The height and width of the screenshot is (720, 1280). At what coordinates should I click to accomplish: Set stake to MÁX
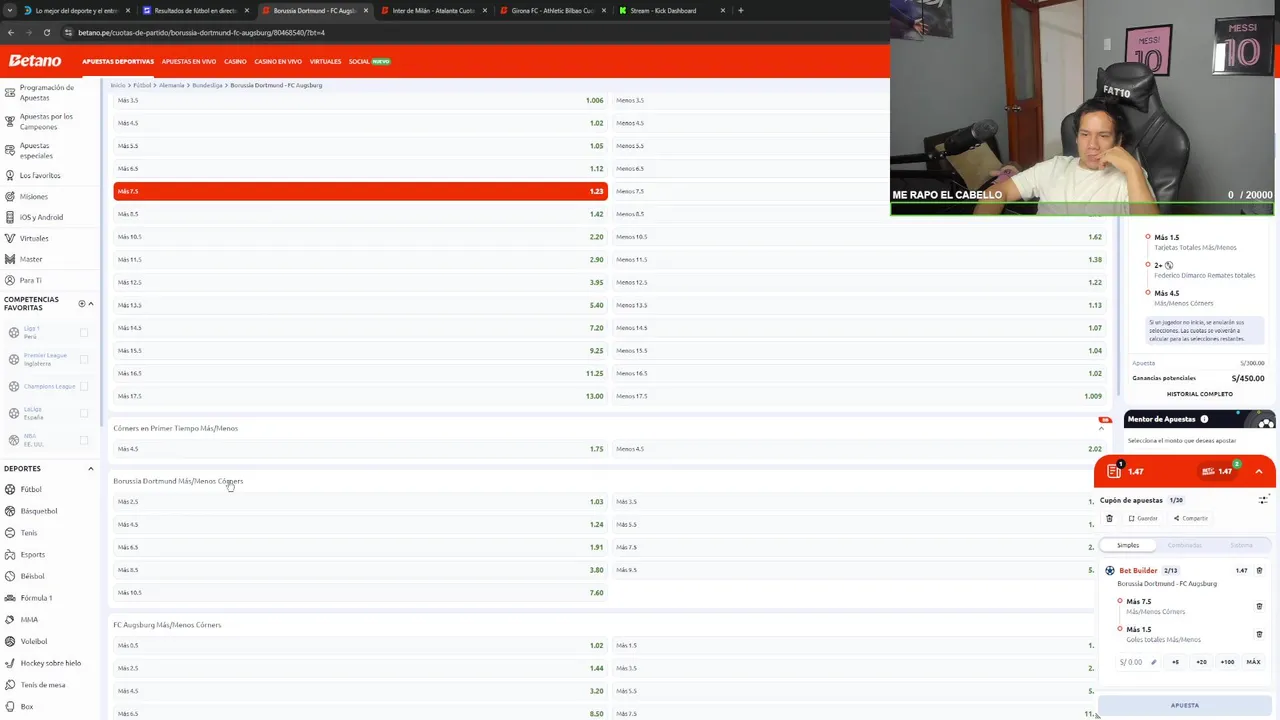[1253, 662]
